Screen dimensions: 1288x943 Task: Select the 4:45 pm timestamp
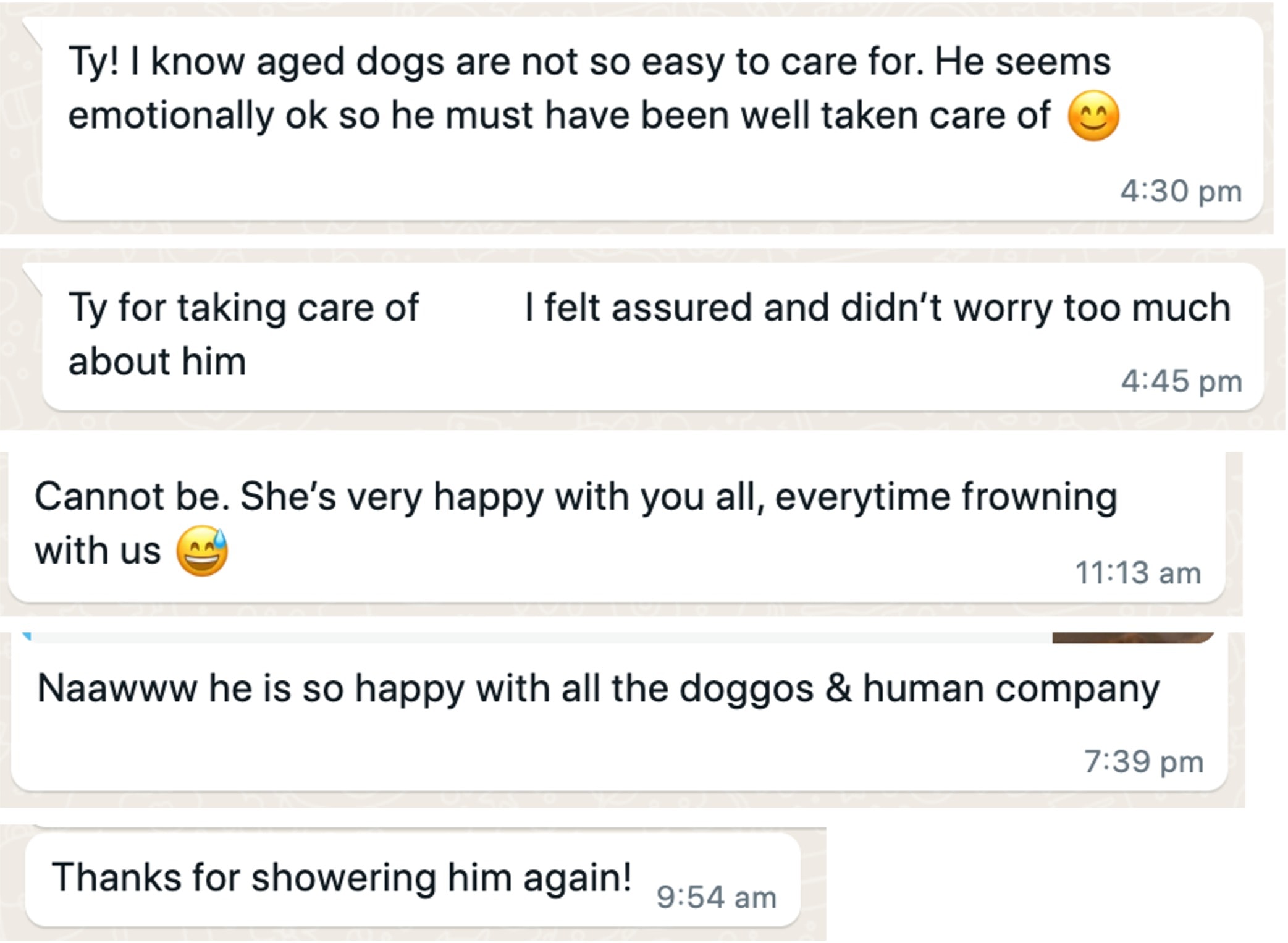coord(1181,381)
